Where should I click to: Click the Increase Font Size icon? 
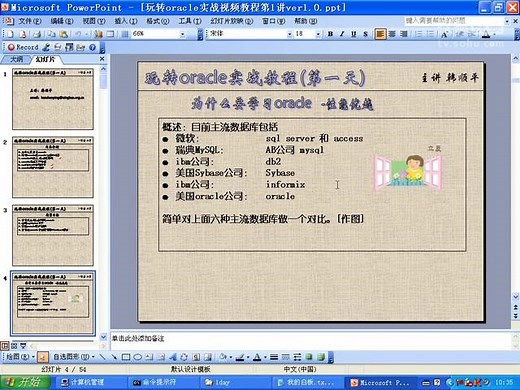click(444, 34)
